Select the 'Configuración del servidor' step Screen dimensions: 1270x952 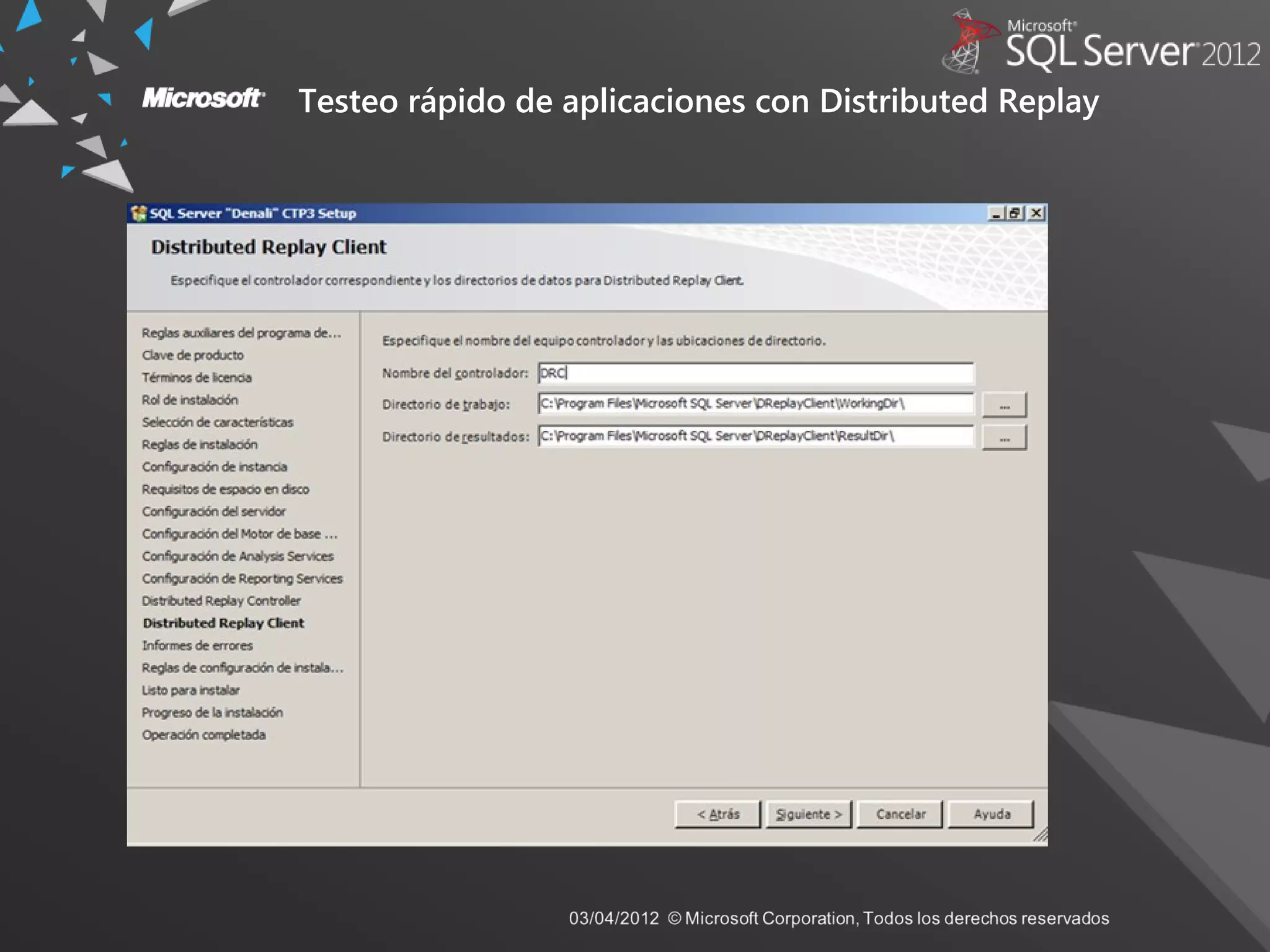pyautogui.click(x=214, y=512)
